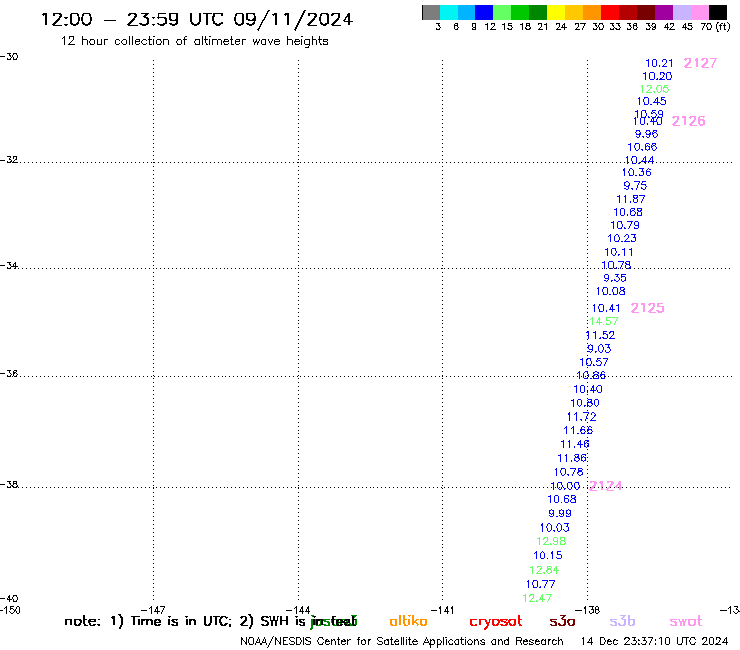The image size is (740, 650).
Task: Click the subtitle about altimeter wave heights
Action: 194,41
